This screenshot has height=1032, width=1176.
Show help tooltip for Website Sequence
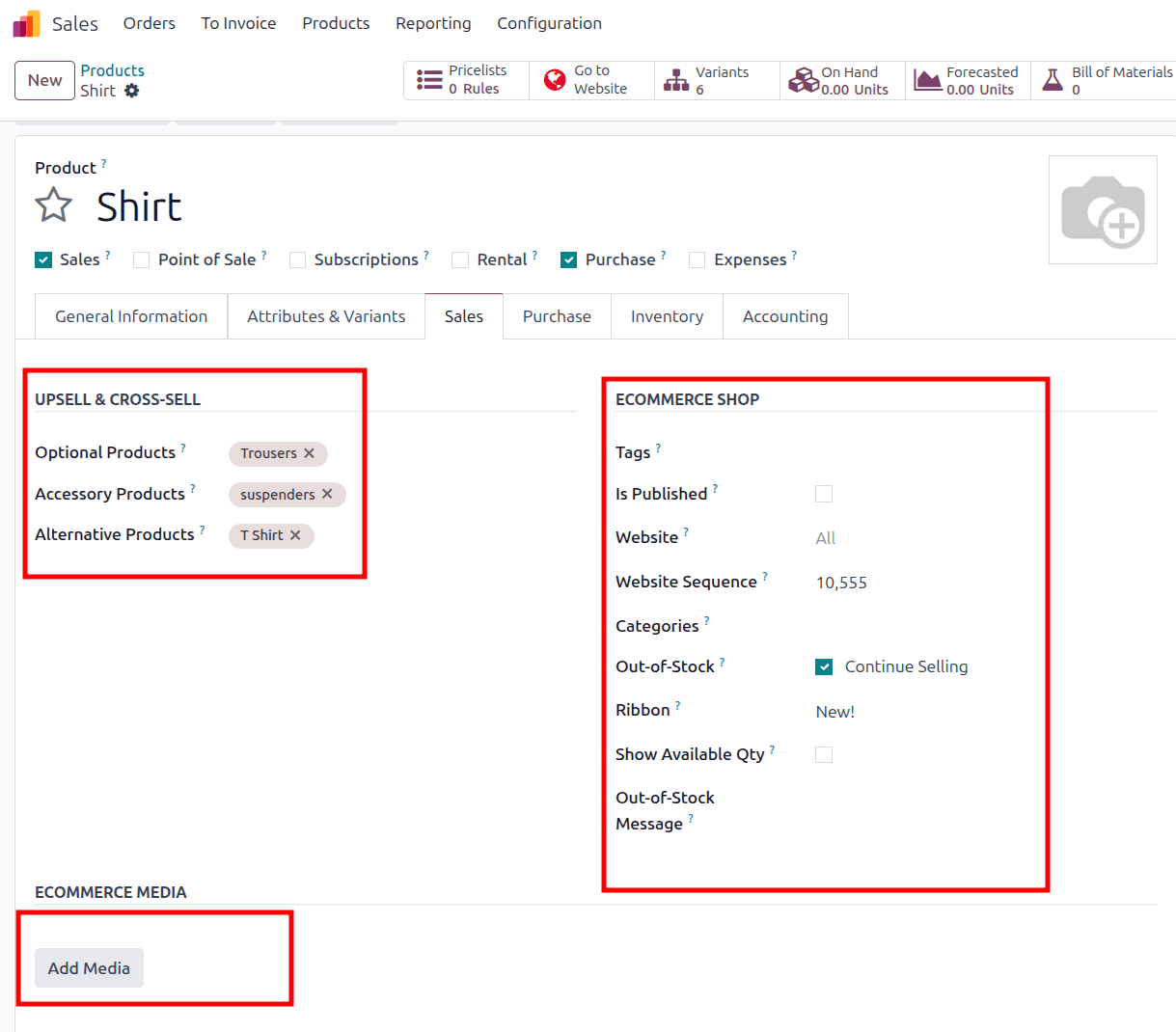[x=765, y=577]
